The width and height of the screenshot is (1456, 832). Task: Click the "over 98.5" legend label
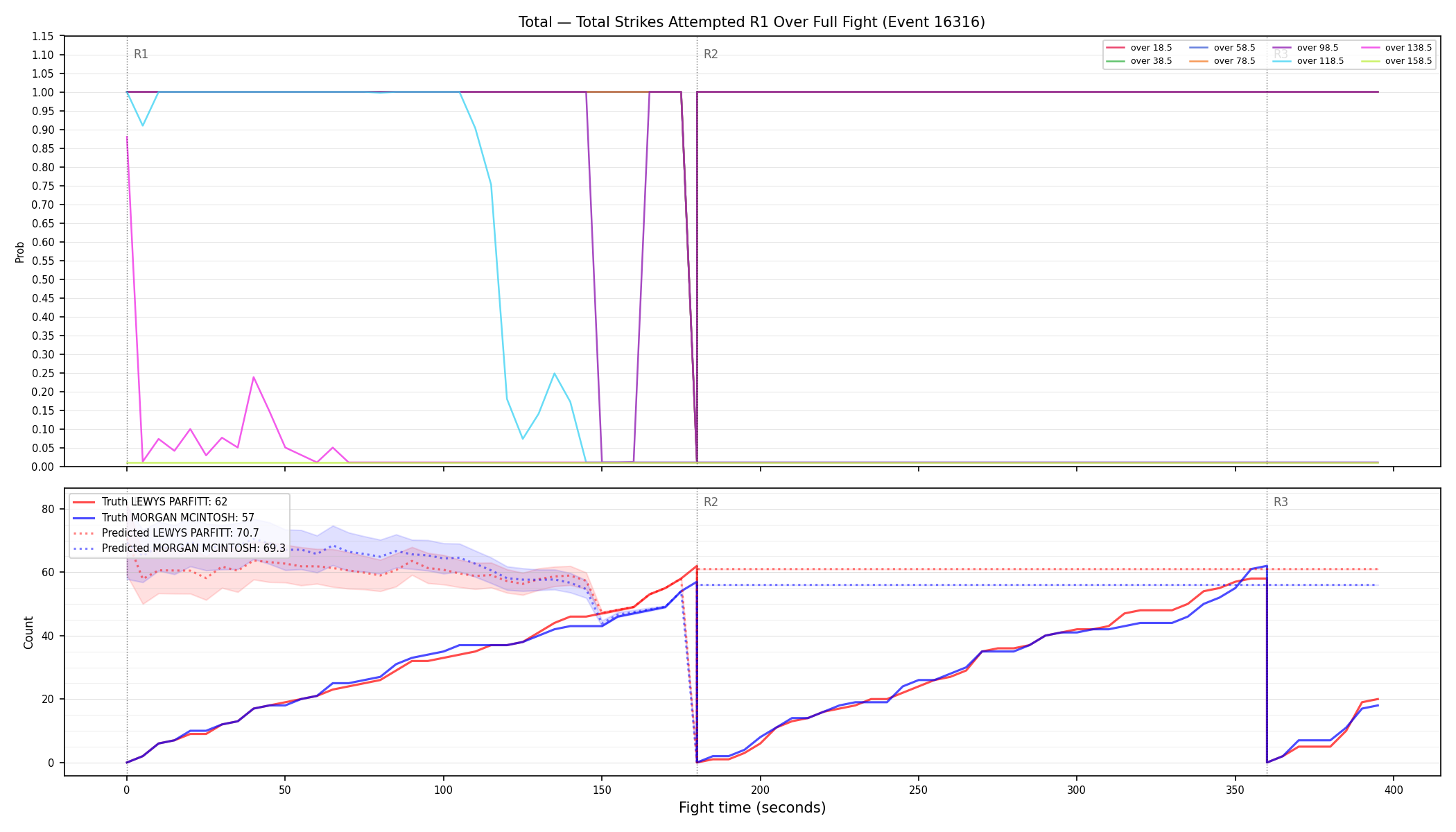click(x=1317, y=48)
